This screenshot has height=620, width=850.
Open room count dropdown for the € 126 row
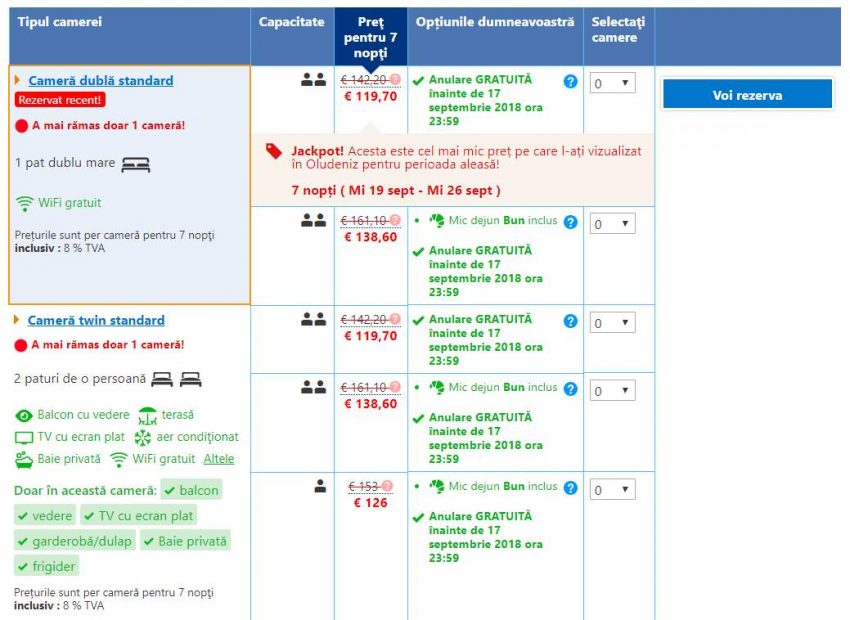pos(612,490)
